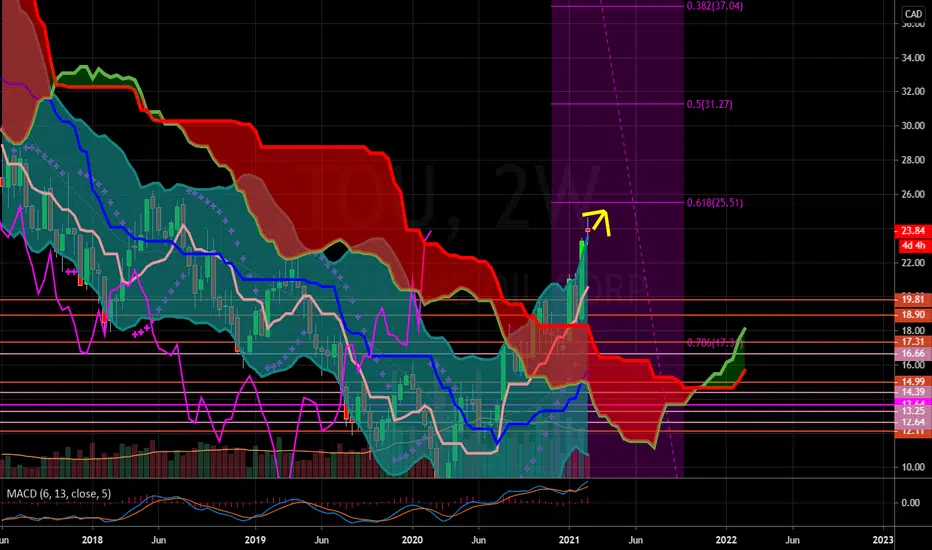This screenshot has height=550, width=932.
Task: Click the 2022 label on time axis
Action: click(726, 540)
